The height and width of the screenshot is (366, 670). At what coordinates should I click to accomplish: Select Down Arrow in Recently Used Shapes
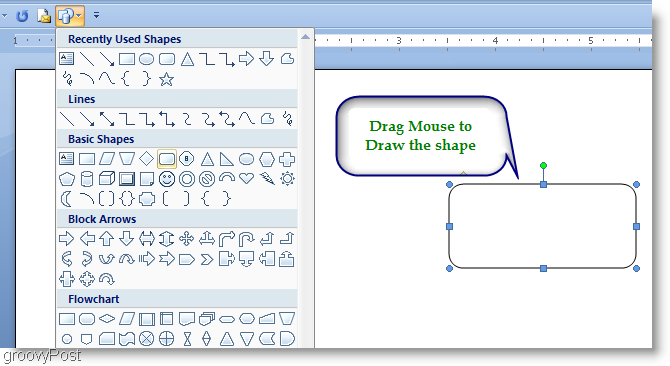point(267,59)
